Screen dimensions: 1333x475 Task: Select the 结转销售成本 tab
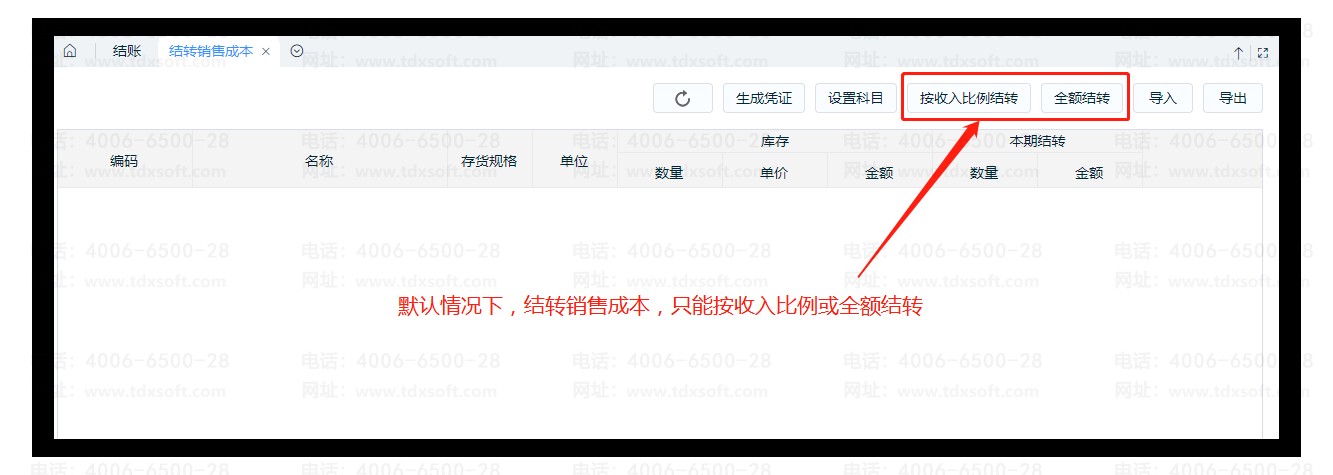click(x=210, y=52)
